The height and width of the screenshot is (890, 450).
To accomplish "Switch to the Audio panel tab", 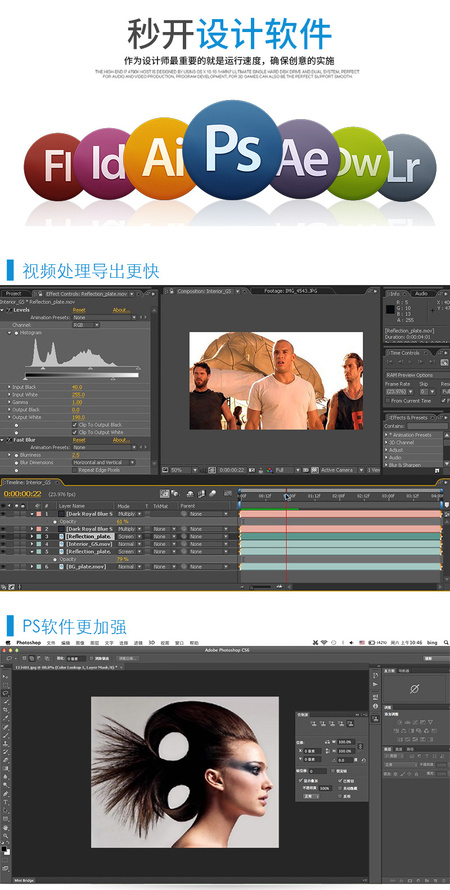I will (421, 293).
